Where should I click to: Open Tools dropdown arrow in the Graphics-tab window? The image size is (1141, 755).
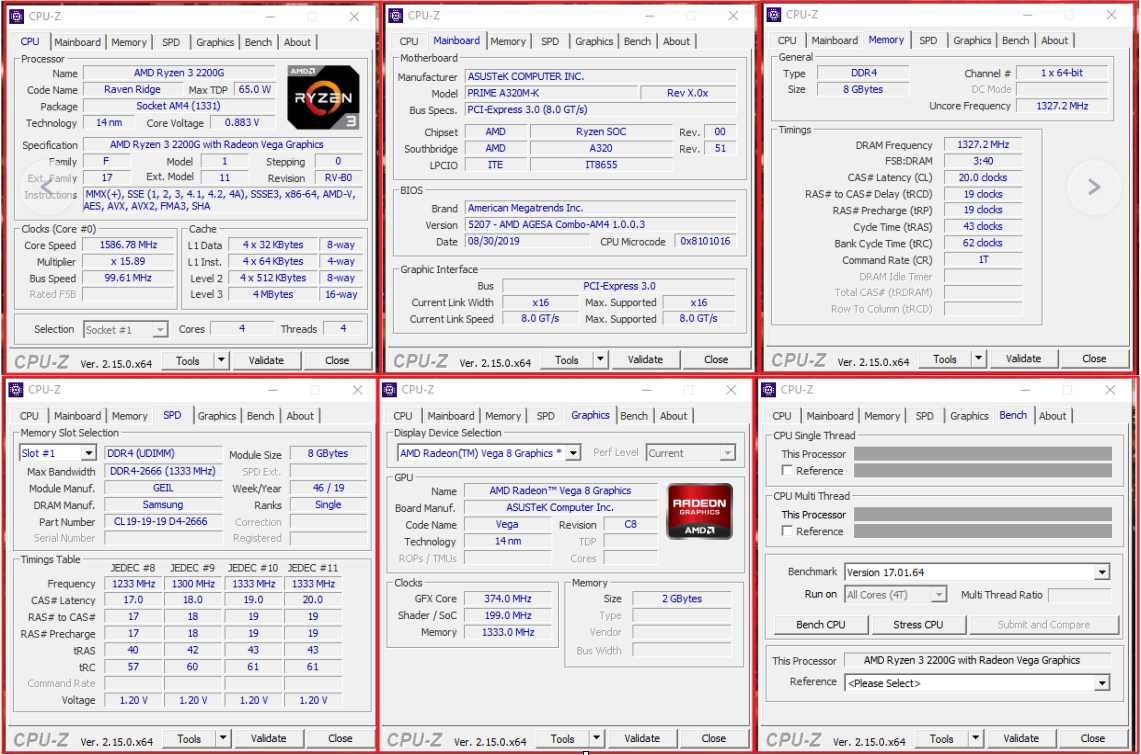(596, 738)
